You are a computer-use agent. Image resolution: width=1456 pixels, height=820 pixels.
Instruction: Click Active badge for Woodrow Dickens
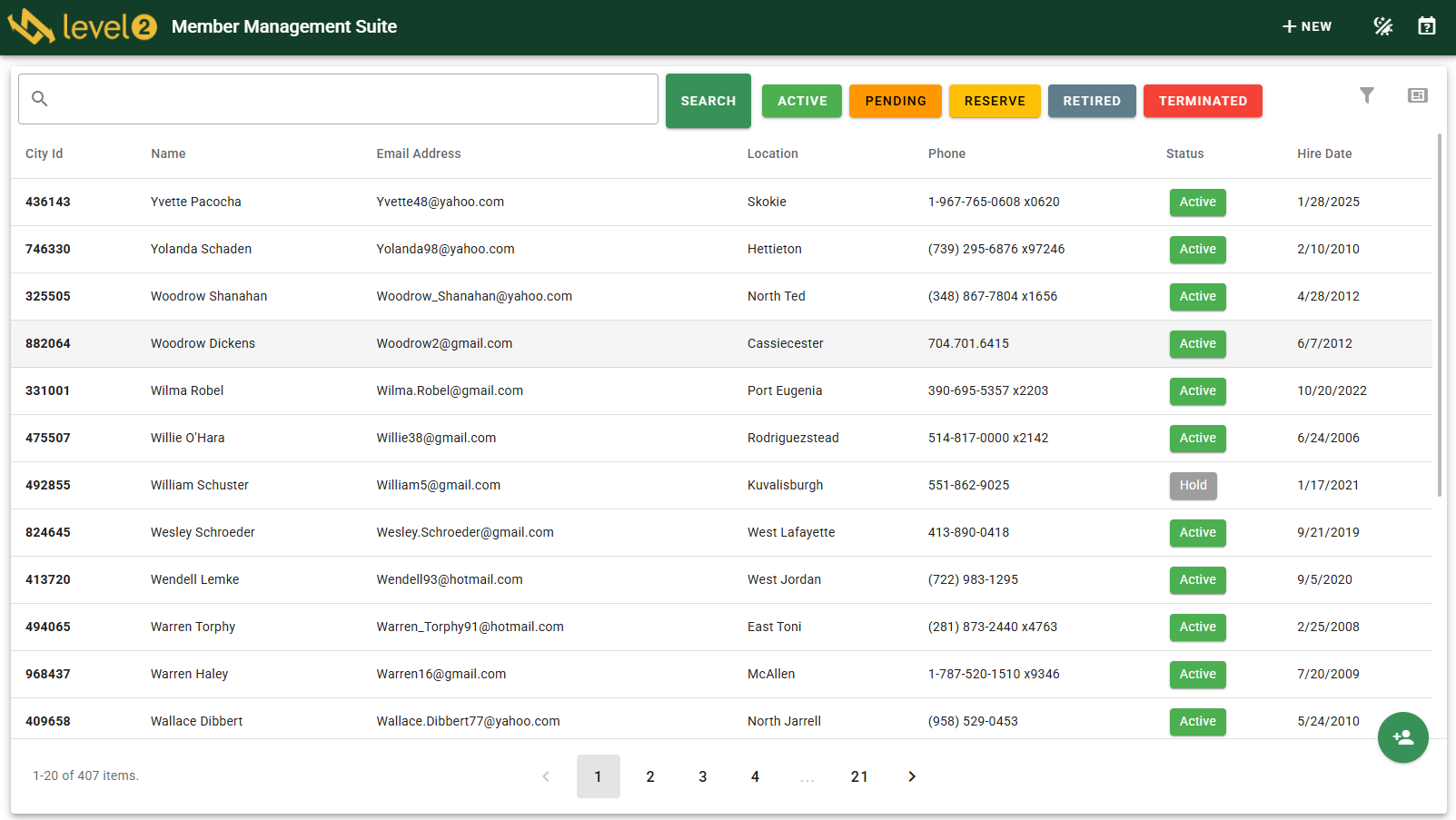[x=1197, y=344]
